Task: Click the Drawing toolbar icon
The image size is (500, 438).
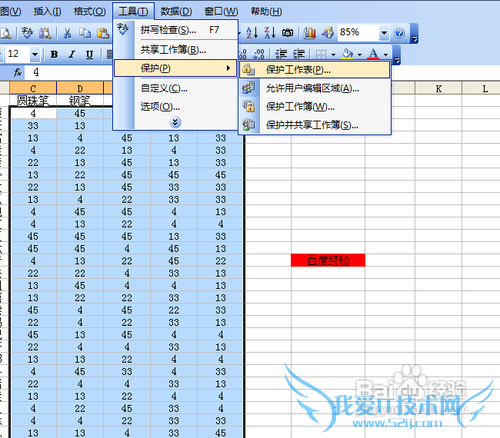Action: 327,33
